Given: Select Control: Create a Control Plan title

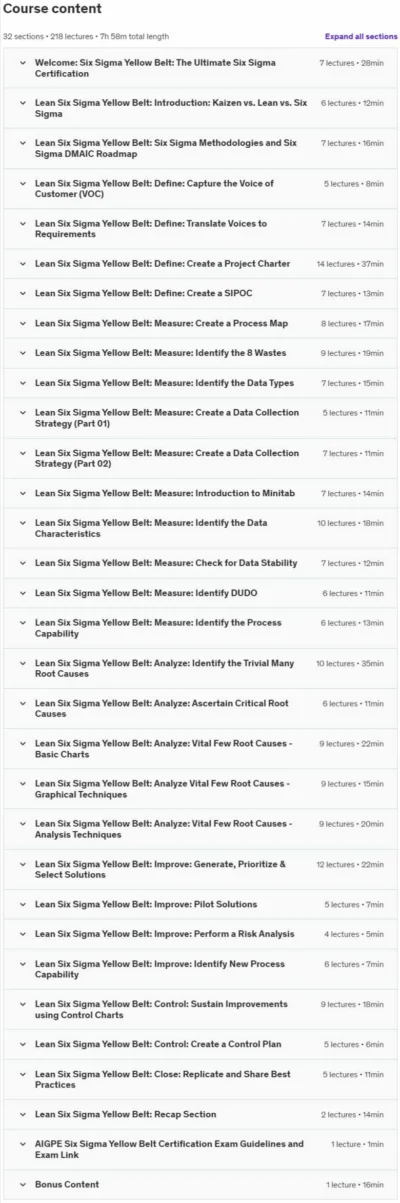Looking at the screenshot, I should click(158, 1044).
